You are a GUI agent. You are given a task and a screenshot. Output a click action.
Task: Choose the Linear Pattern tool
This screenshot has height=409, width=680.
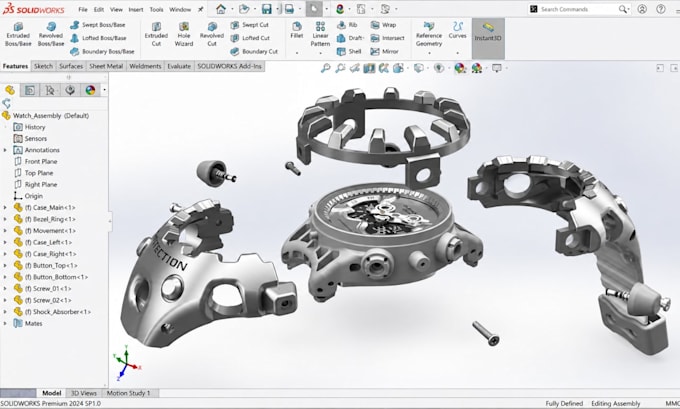320,34
